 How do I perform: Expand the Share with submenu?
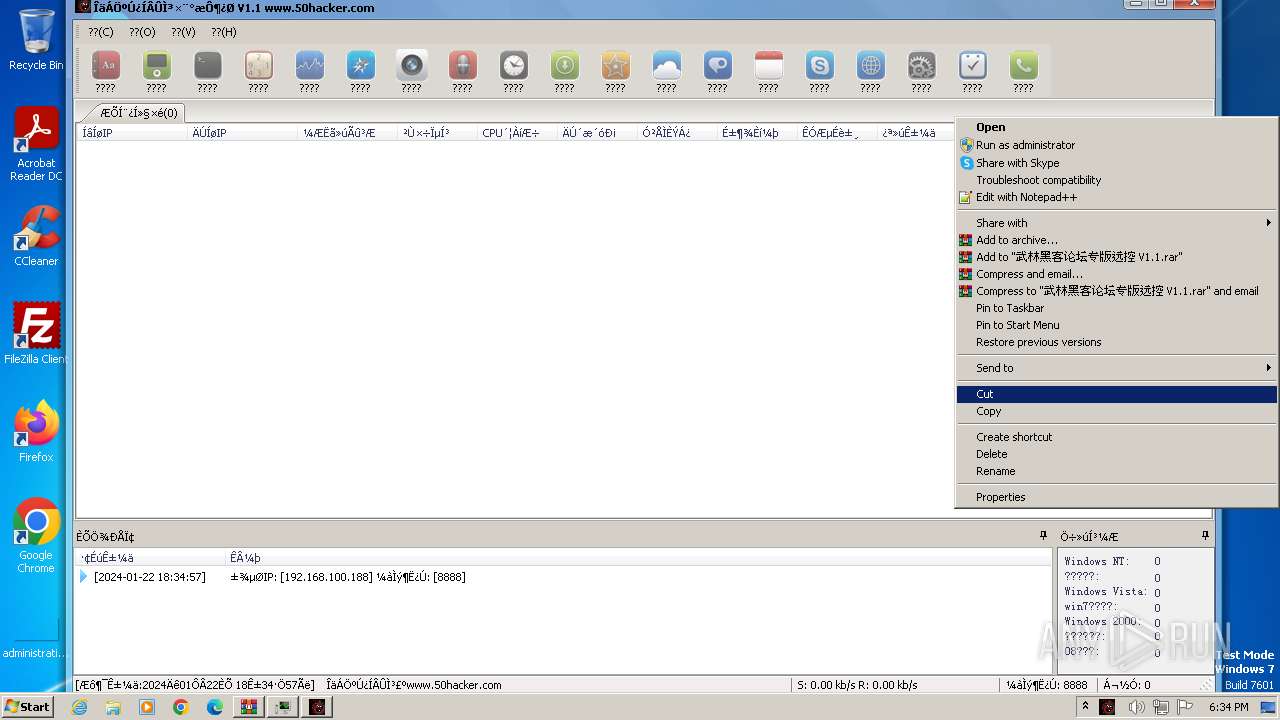tap(1116, 223)
